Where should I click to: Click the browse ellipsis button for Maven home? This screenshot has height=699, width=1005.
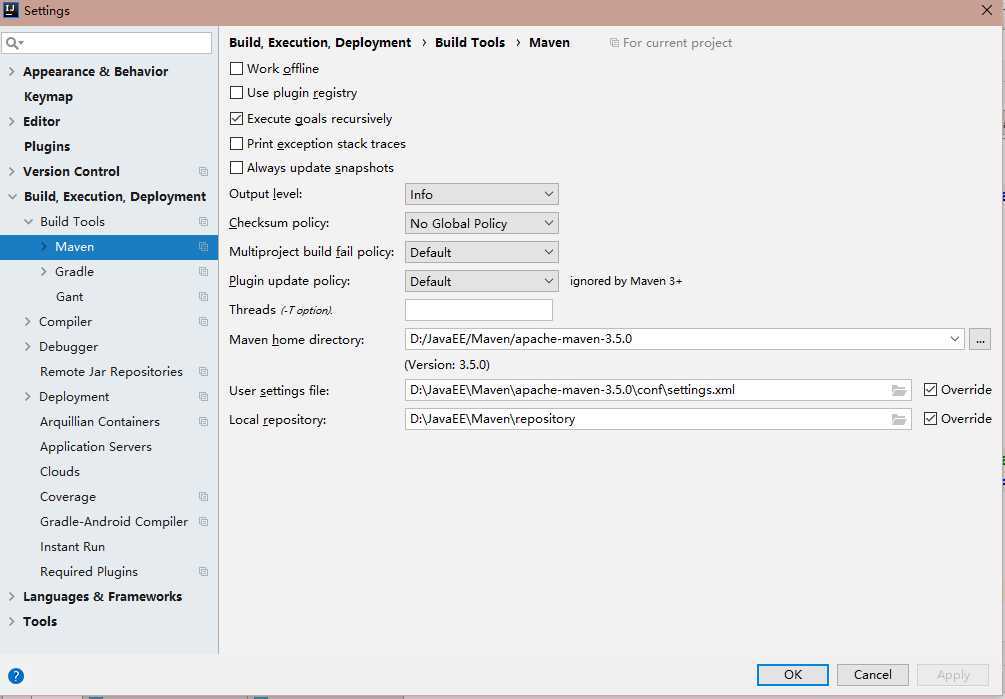[x=980, y=340]
